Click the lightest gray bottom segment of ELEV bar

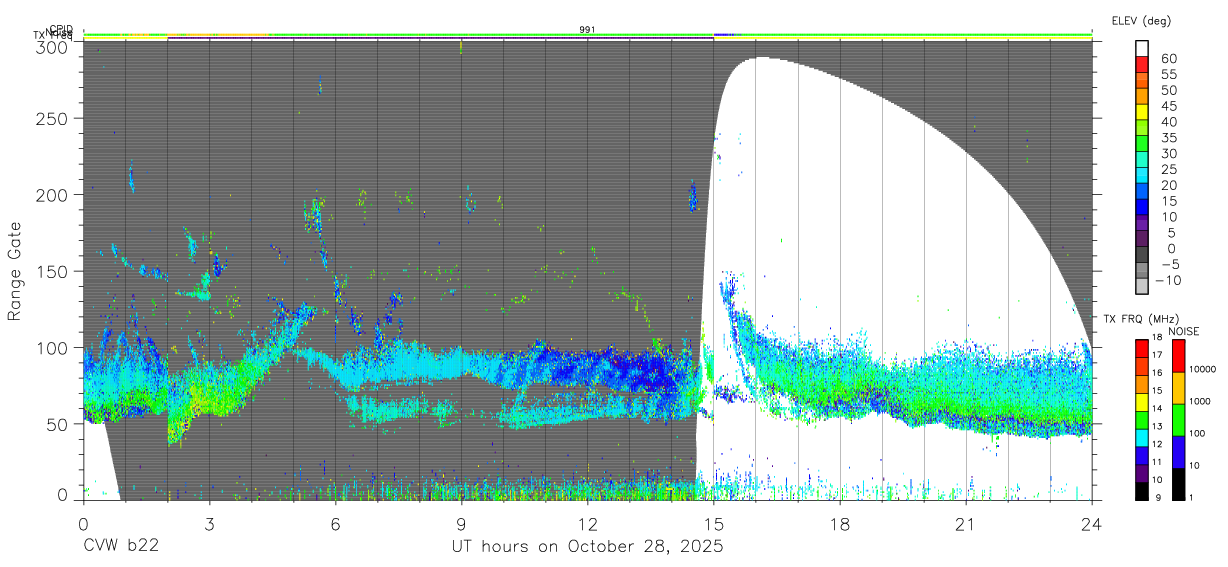[x=1143, y=287]
